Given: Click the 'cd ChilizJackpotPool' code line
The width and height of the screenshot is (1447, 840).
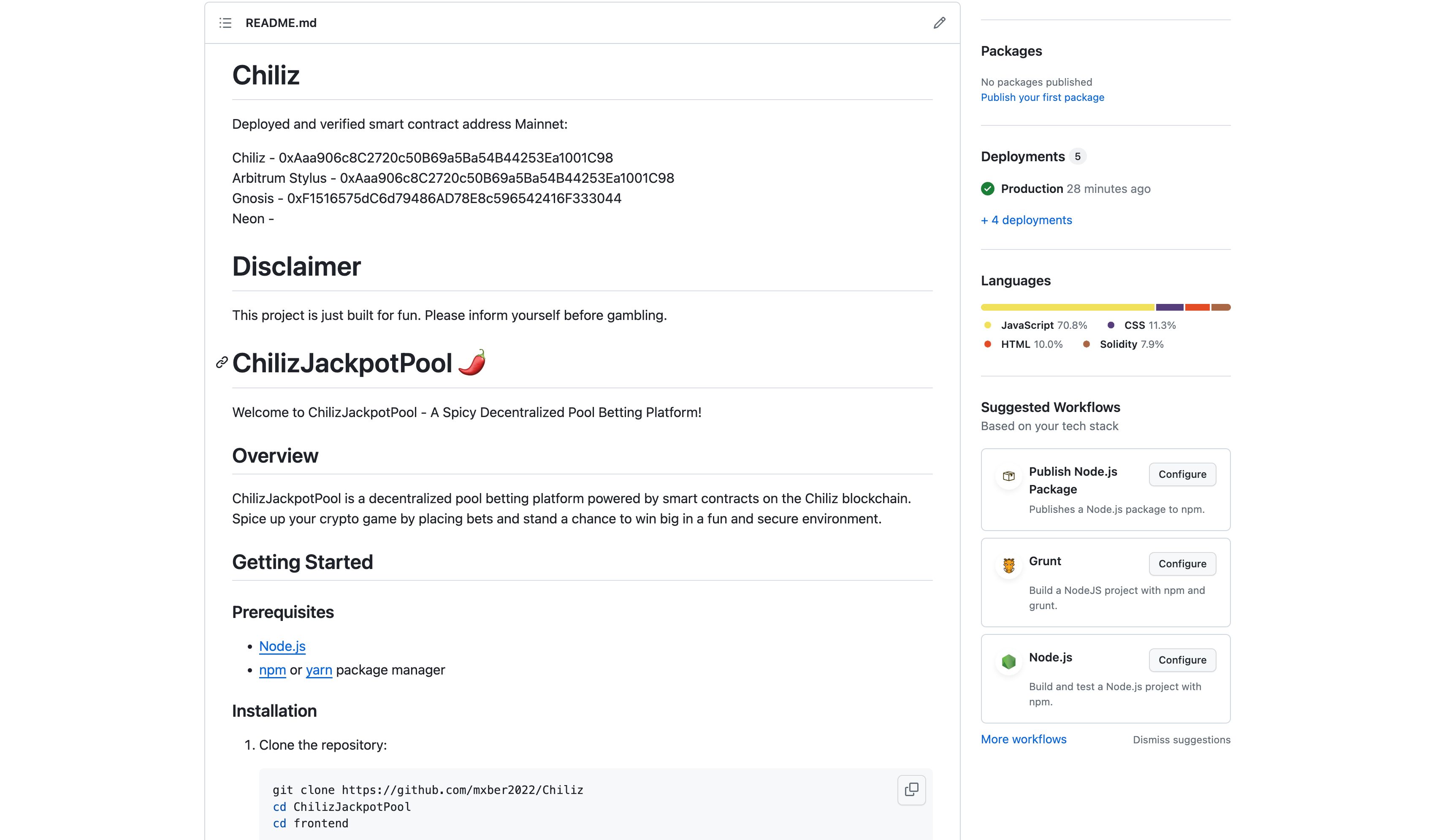Looking at the screenshot, I should point(341,807).
